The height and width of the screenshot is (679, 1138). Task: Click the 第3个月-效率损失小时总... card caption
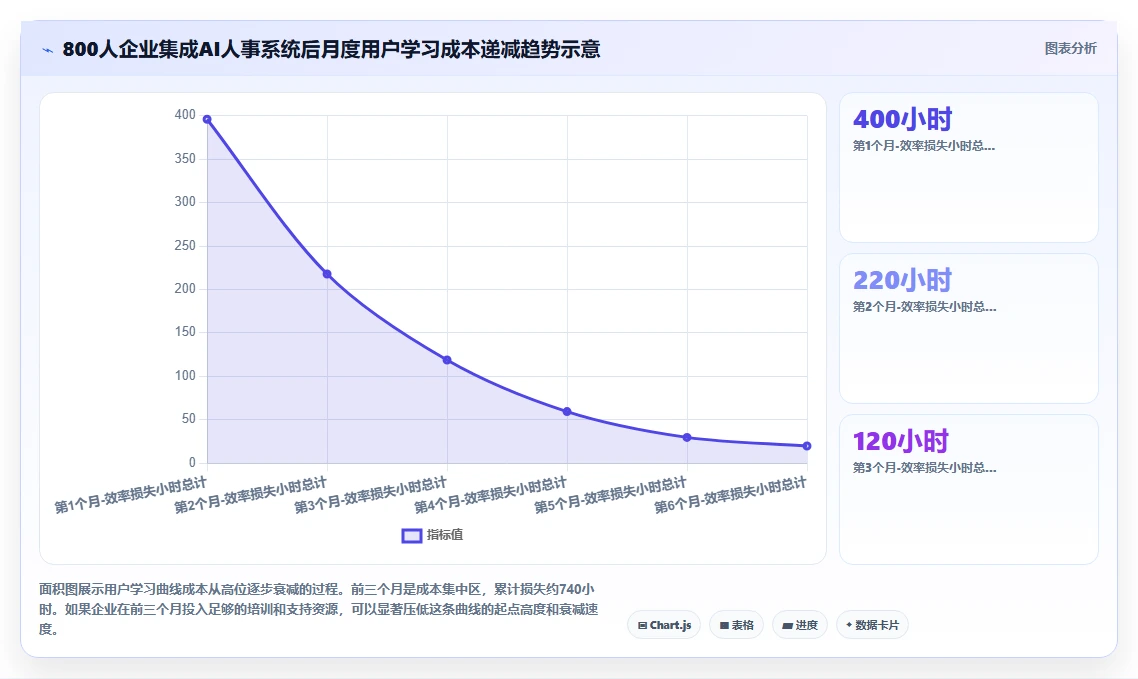point(924,468)
